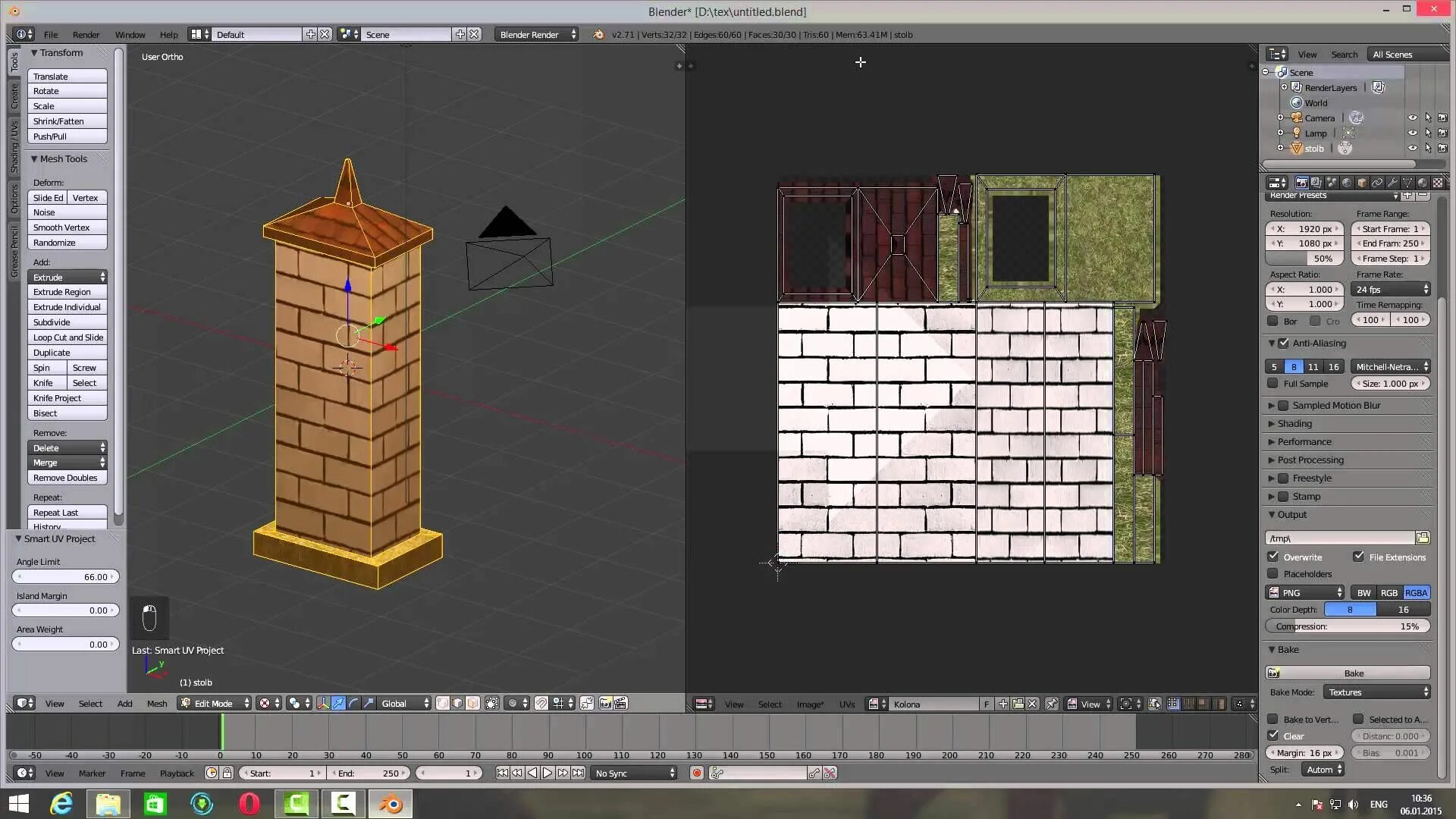1456x819 pixels.
Task: Open the Bake Mode Textures dropdown
Action: click(x=1377, y=692)
